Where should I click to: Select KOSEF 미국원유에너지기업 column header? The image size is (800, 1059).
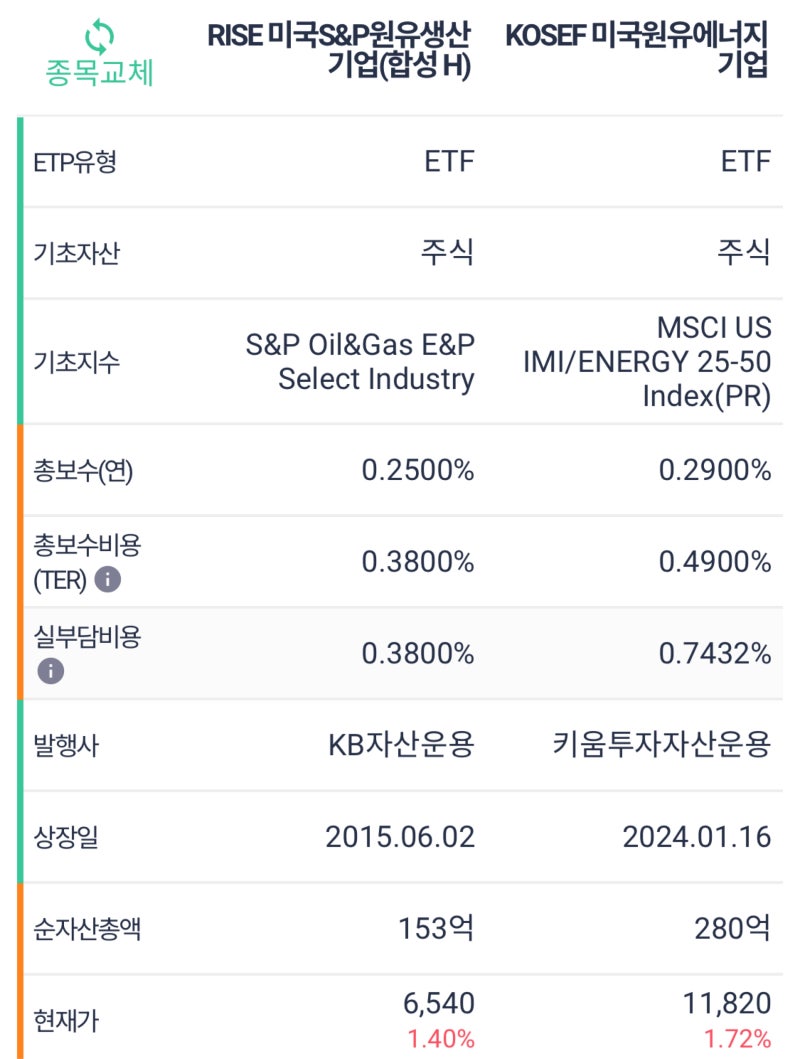click(638, 50)
